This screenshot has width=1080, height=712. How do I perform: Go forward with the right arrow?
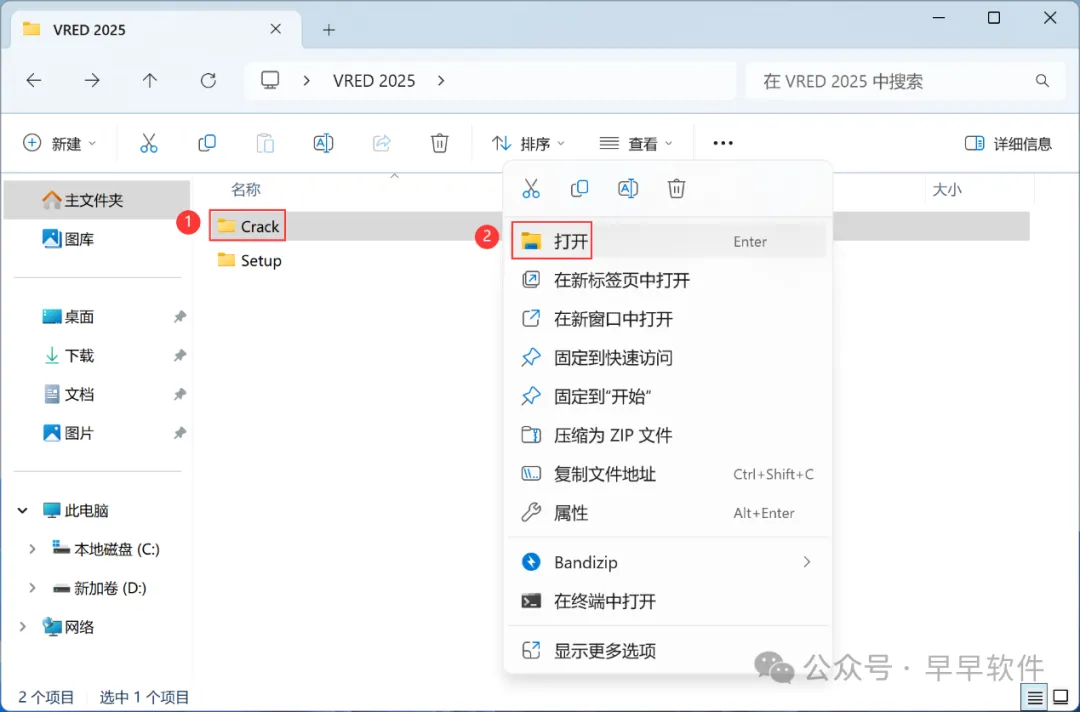92,81
